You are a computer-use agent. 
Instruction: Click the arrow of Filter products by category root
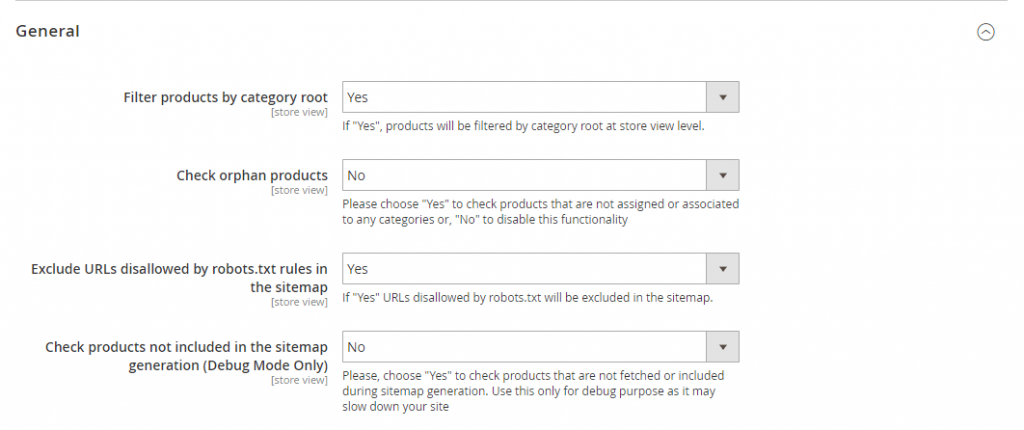pos(723,98)
